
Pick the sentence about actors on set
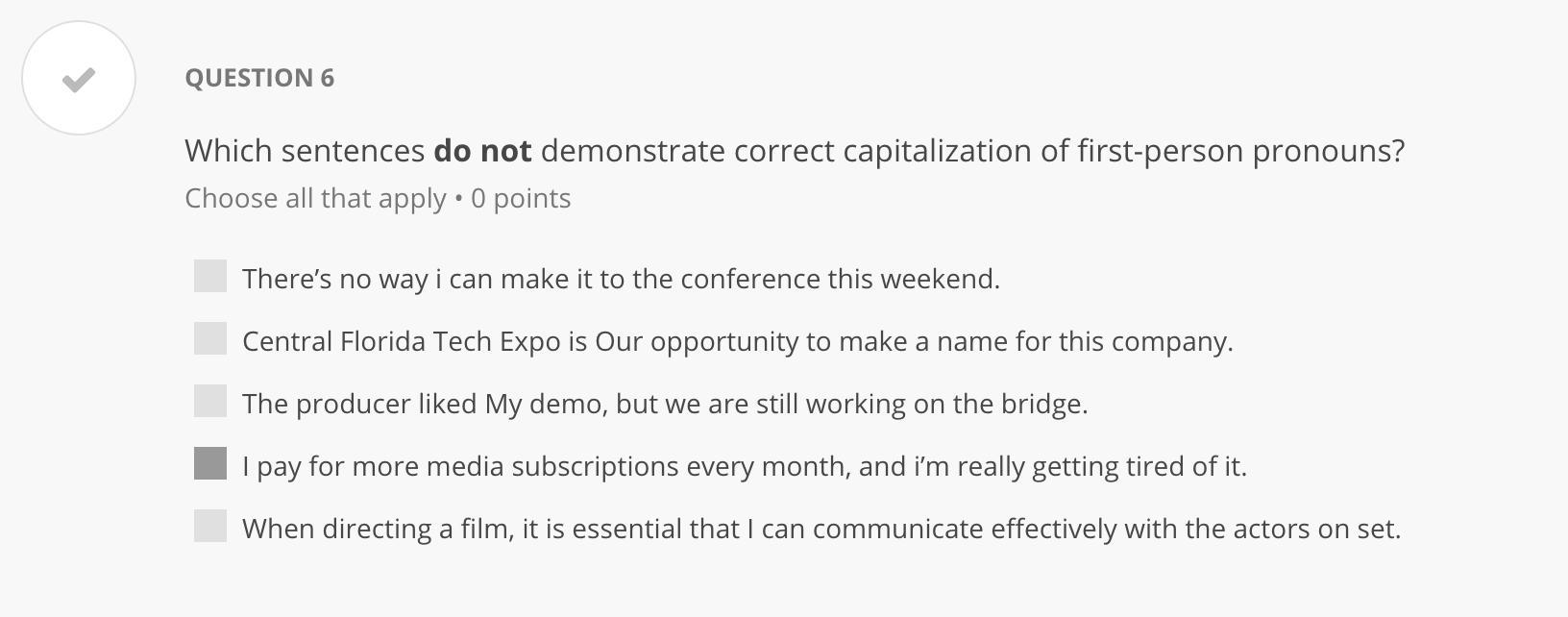(x=821, y=529)
